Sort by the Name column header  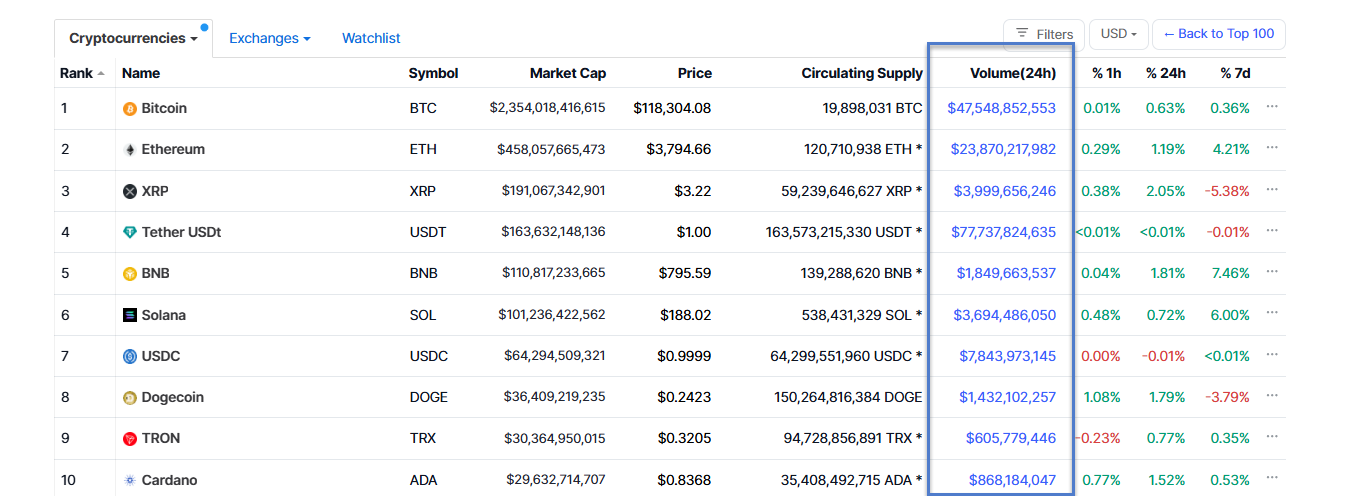pos(141,73)
